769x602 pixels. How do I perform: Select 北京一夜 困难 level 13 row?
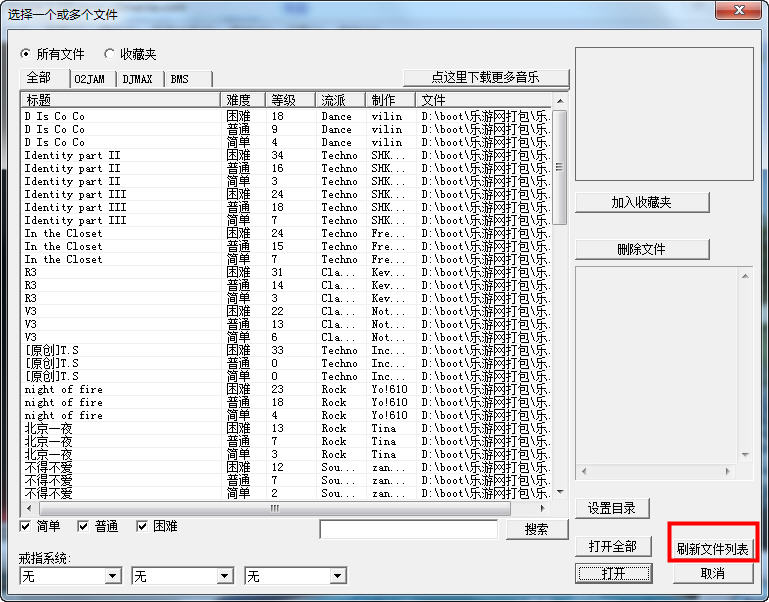(287, 428)
